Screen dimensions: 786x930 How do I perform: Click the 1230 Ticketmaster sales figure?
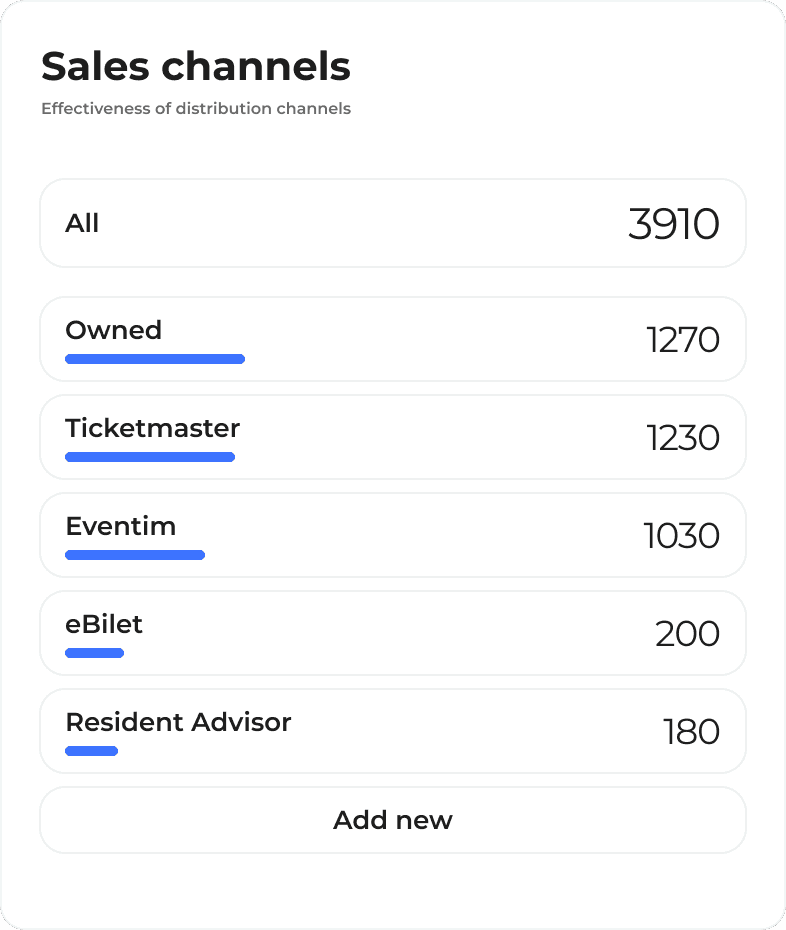click(683, 438)
